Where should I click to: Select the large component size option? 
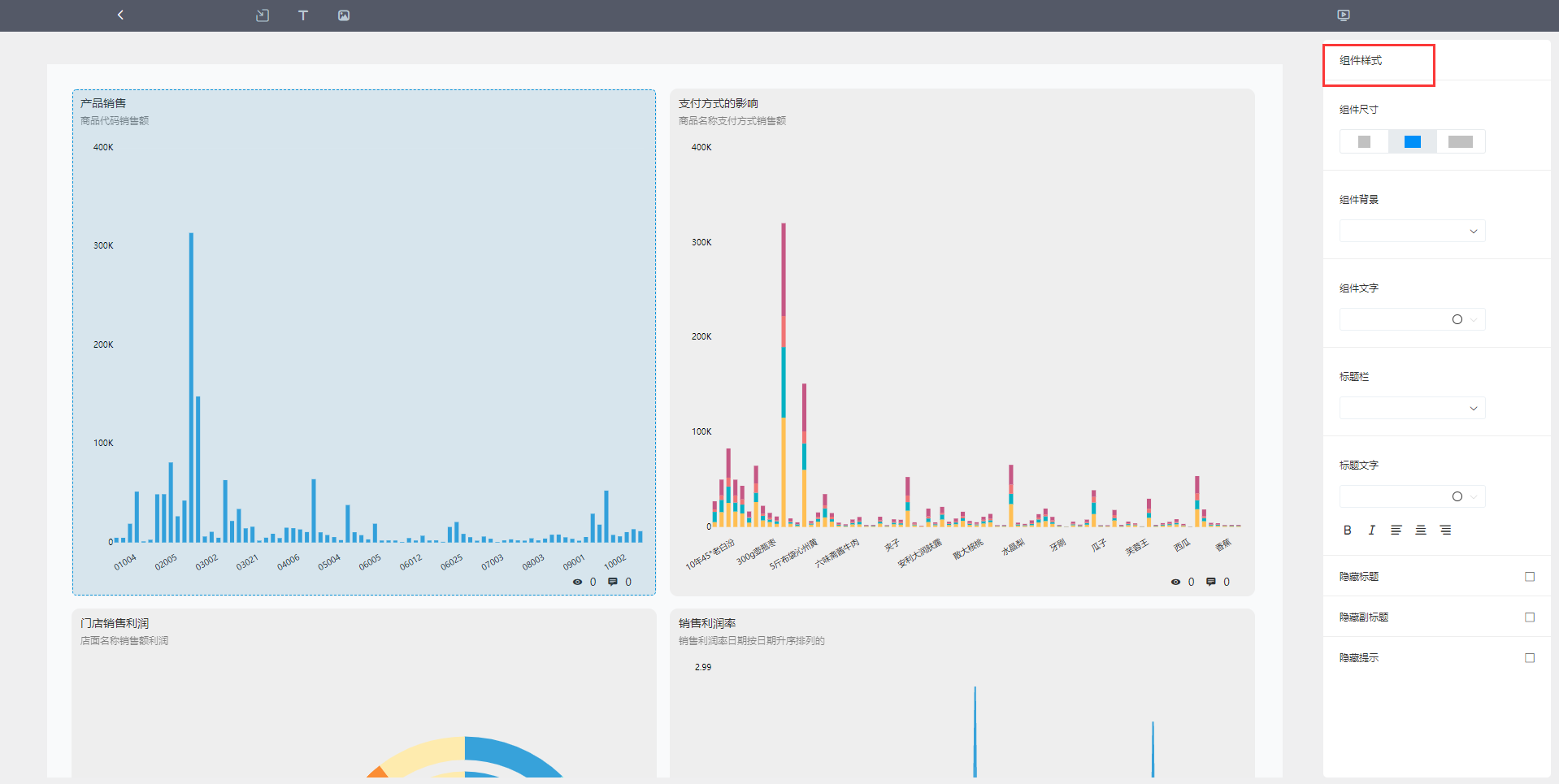coord(1461,141)
